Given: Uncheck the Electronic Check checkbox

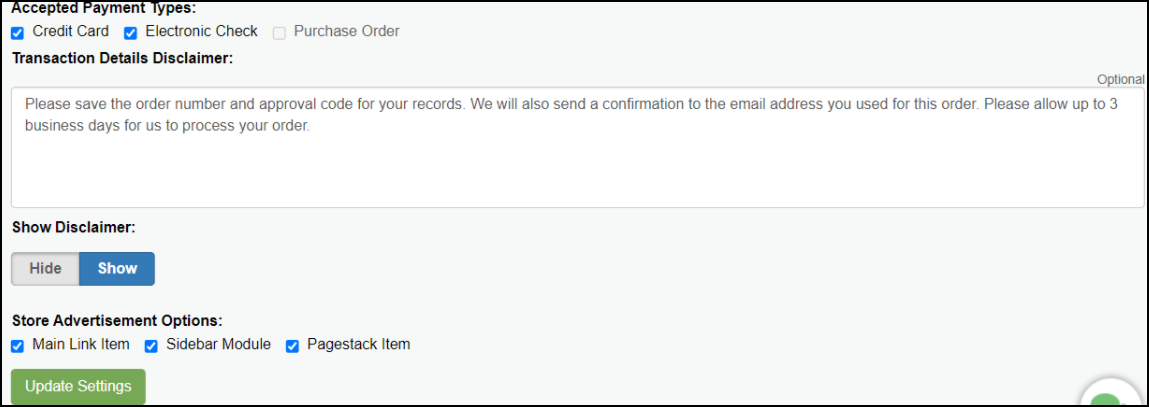Looking at the screenshot, I should (x=130, y=33).
